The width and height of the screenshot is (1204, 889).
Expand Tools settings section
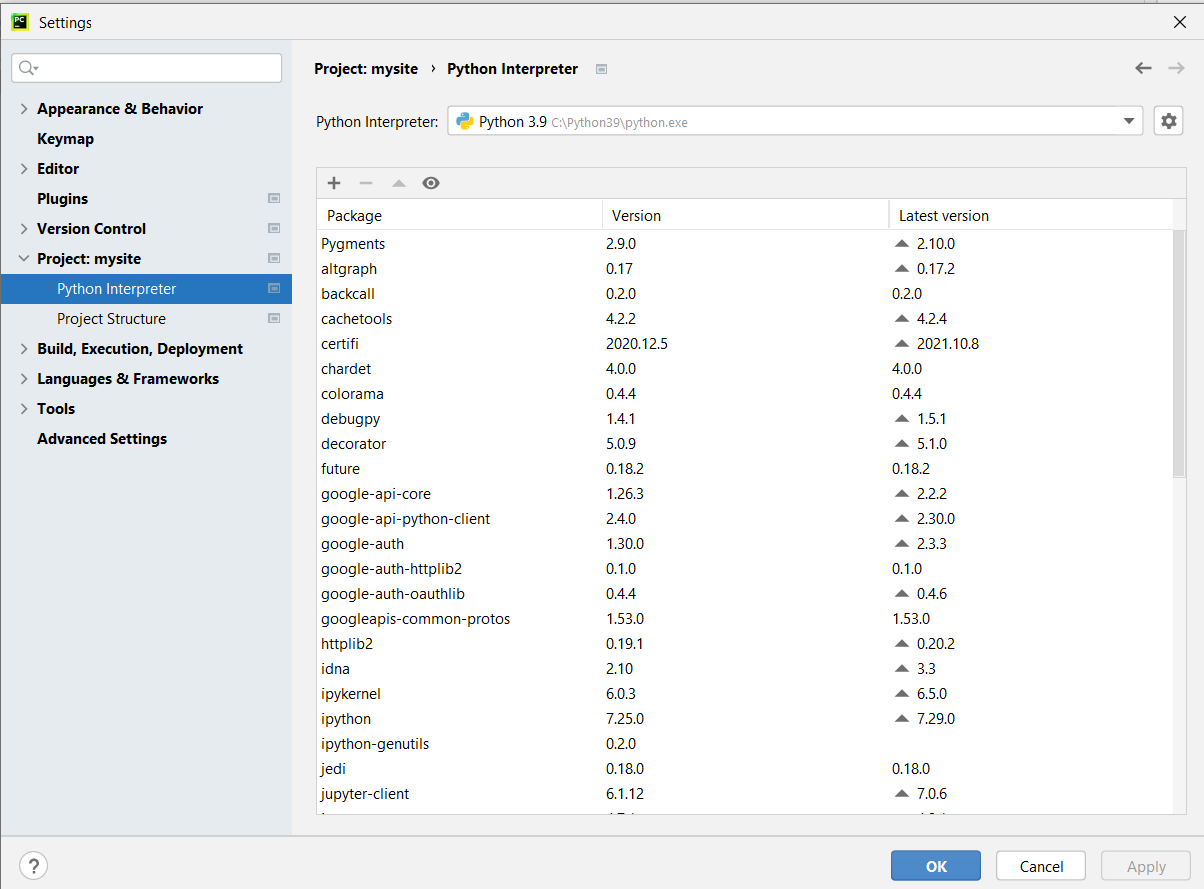(24, 409)
